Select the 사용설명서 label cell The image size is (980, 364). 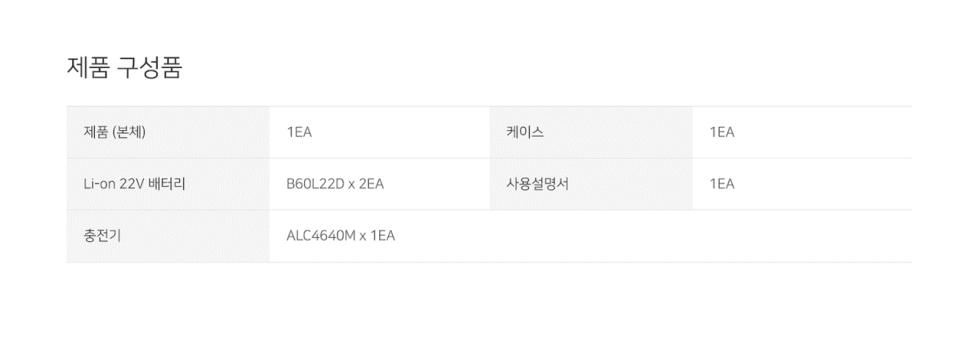point(591,184)
